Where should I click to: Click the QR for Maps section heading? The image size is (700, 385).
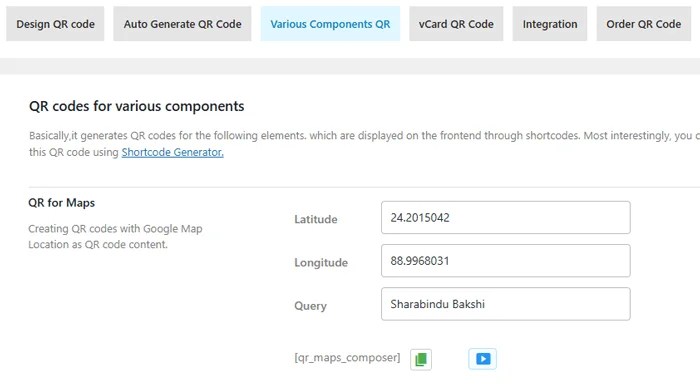[x=62, y=203]
